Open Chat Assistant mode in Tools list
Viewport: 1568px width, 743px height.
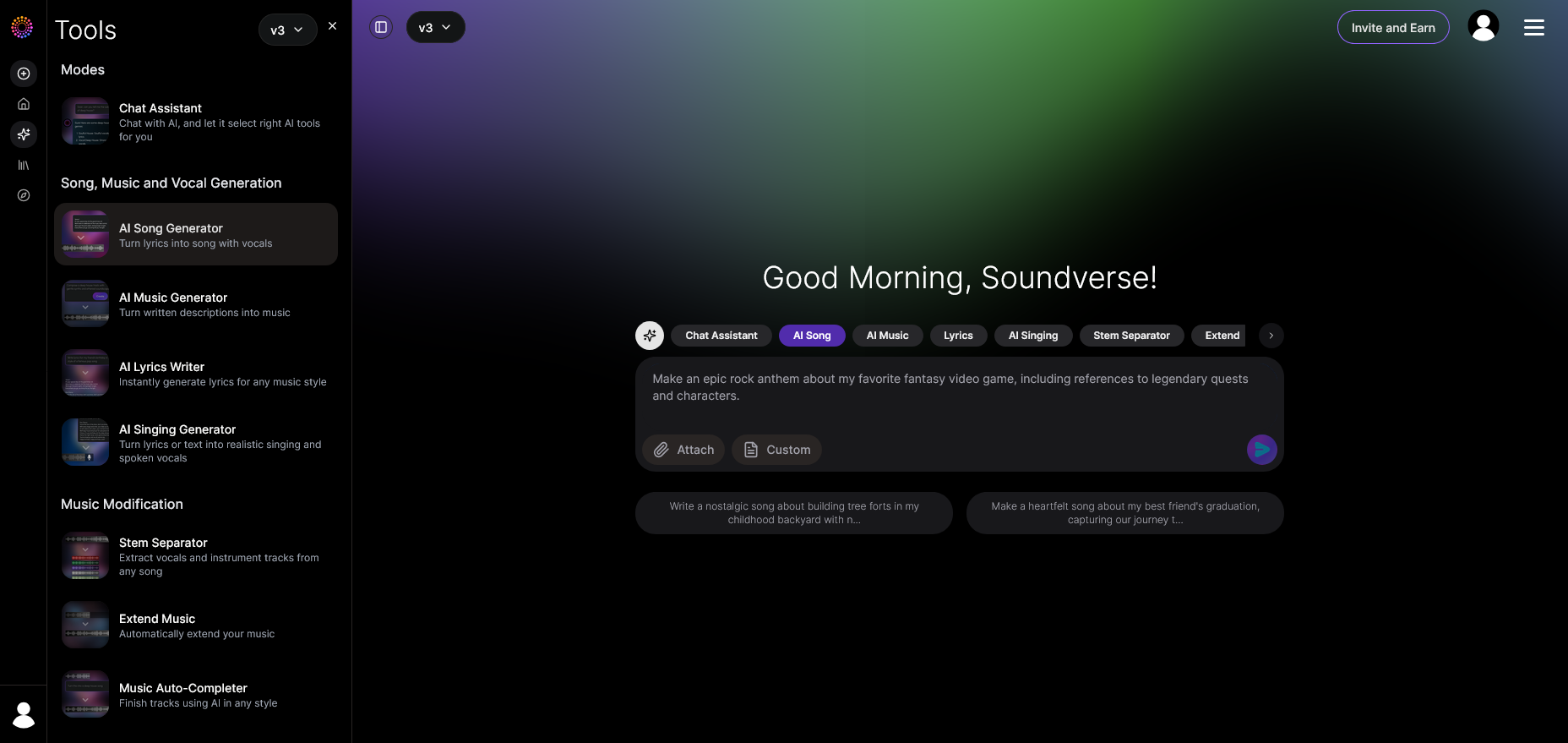[196, 122]
